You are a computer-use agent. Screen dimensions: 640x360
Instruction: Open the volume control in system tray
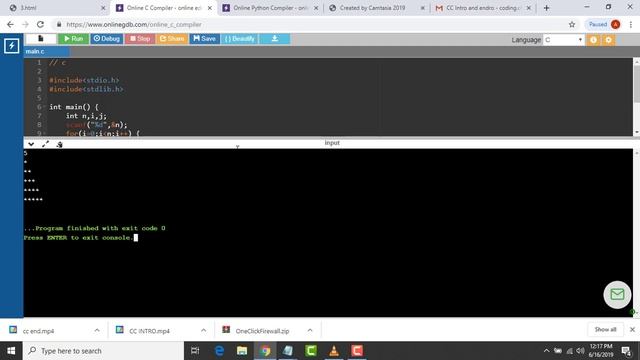tap(580, 351)
